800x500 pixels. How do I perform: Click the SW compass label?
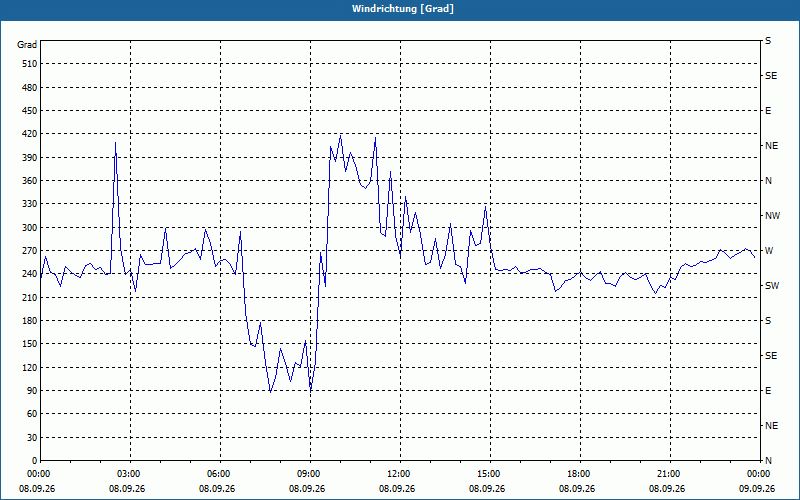[772, 286]
